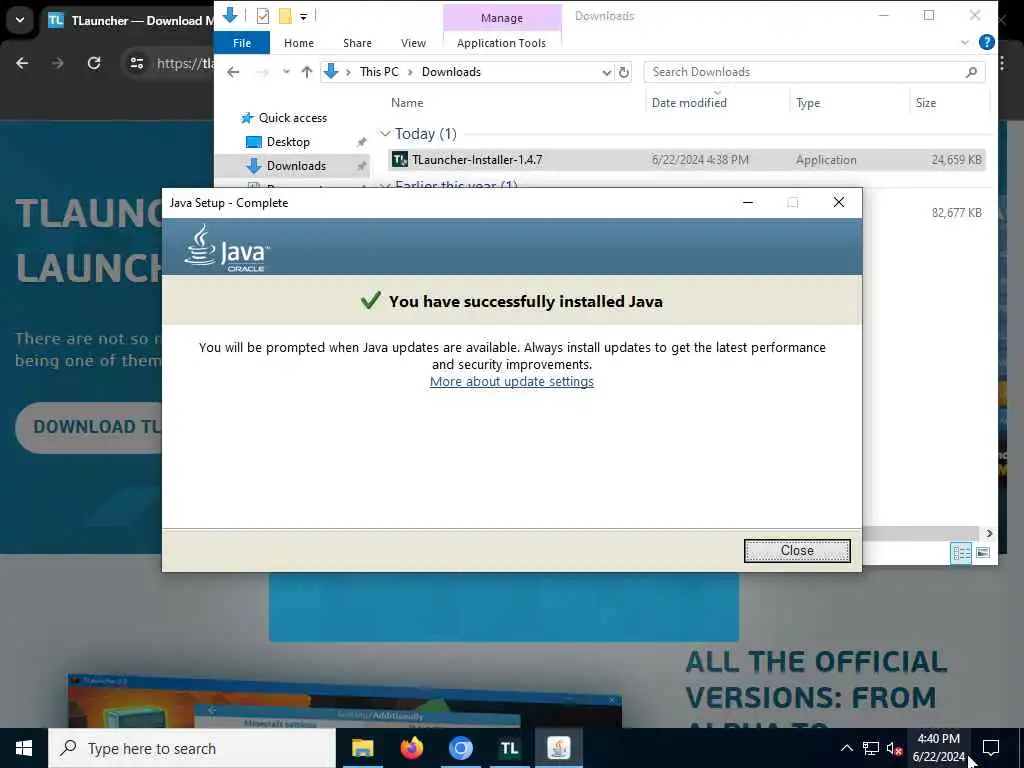This screenshot has height=768, width=1024.
Task: Sort by Date modified column
Action: coord(689,103)
